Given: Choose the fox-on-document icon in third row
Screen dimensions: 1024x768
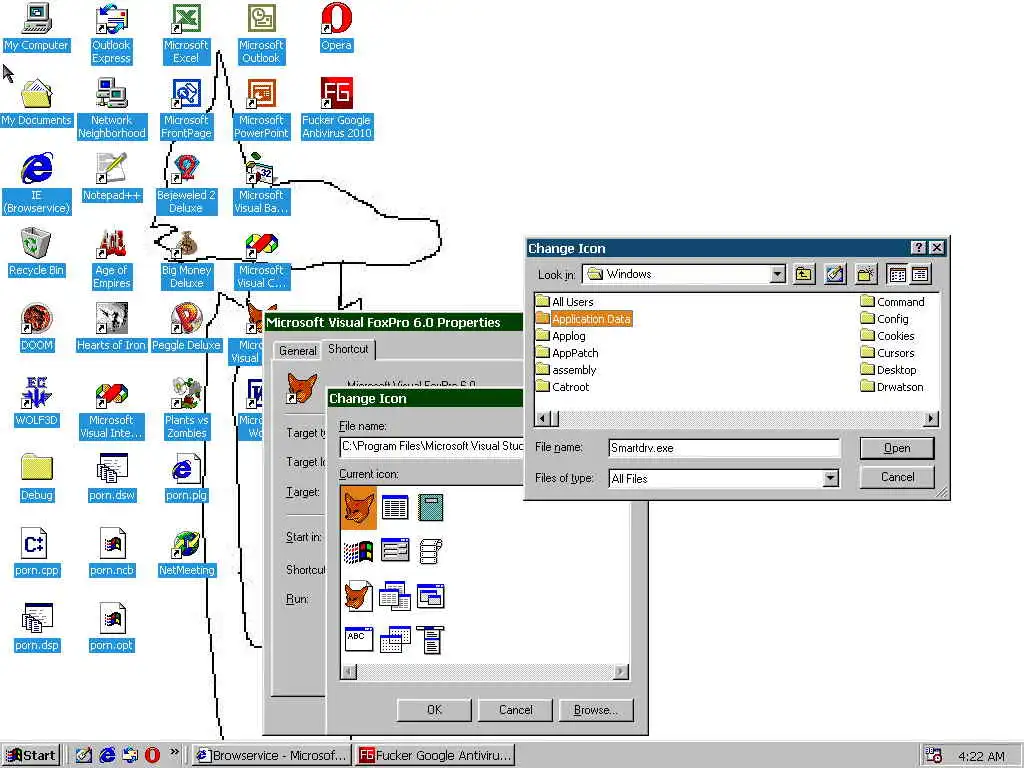Looking at the screenshot, I should click(x=359, y=596).
